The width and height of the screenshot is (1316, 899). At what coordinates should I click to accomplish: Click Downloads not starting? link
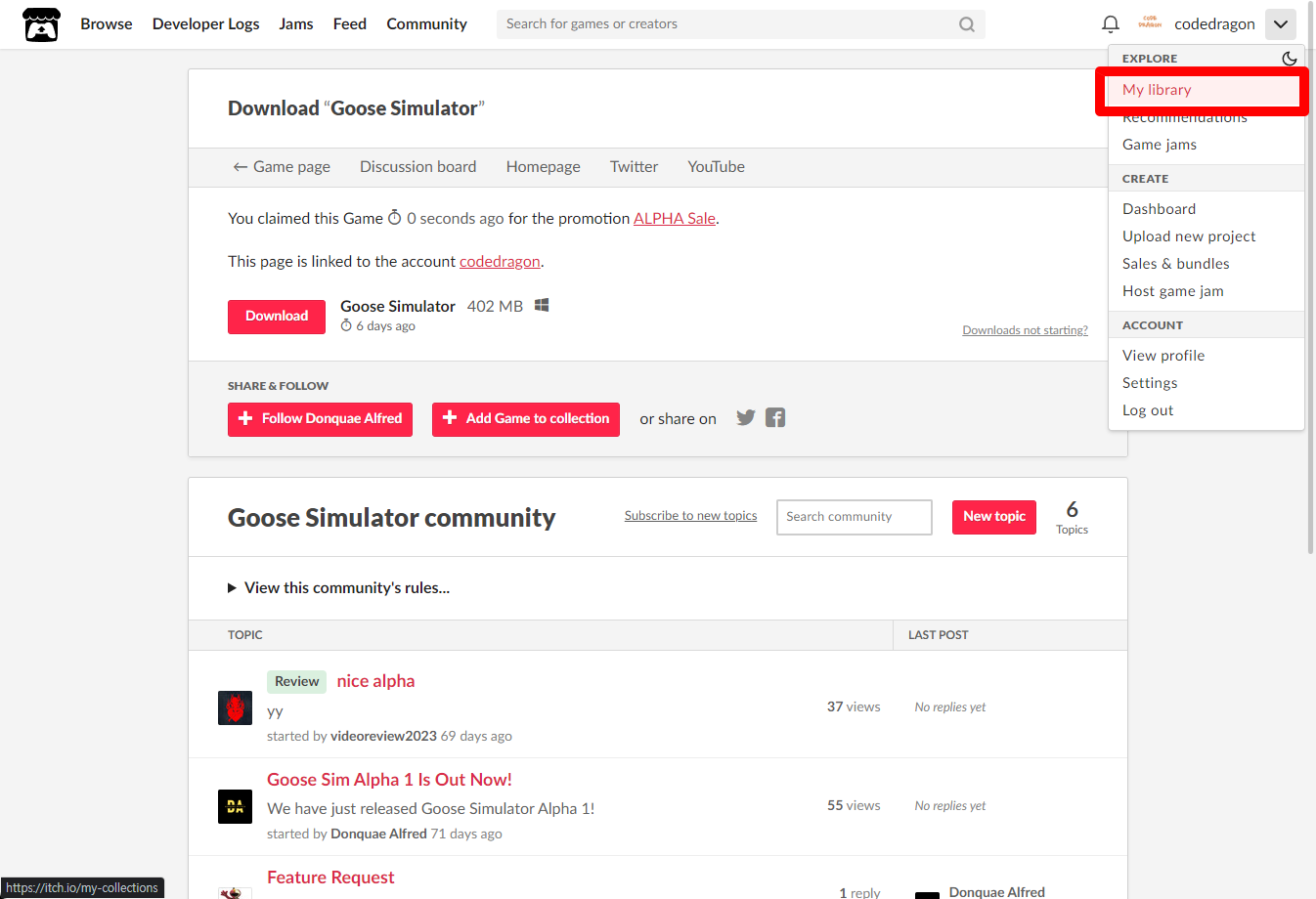tap(1026, 330)
